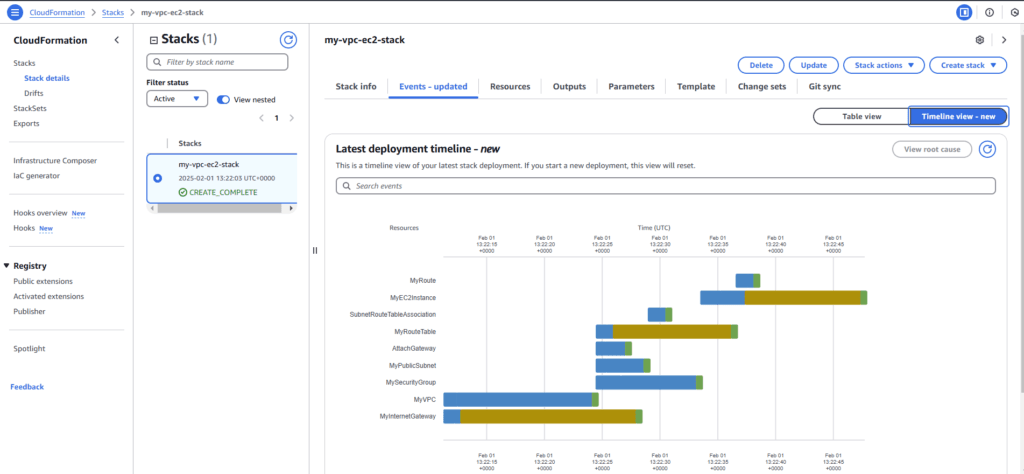
Task: Click the stacks list horizontal scrollbar
Action: tap(219, 208)
